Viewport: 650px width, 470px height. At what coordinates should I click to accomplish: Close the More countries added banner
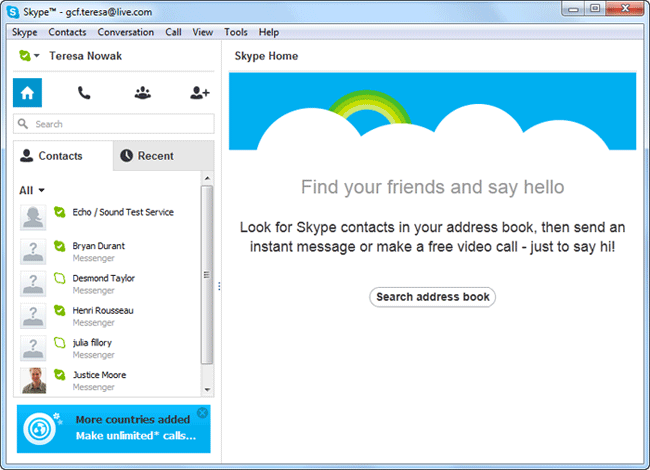click(x=202, y=412)
